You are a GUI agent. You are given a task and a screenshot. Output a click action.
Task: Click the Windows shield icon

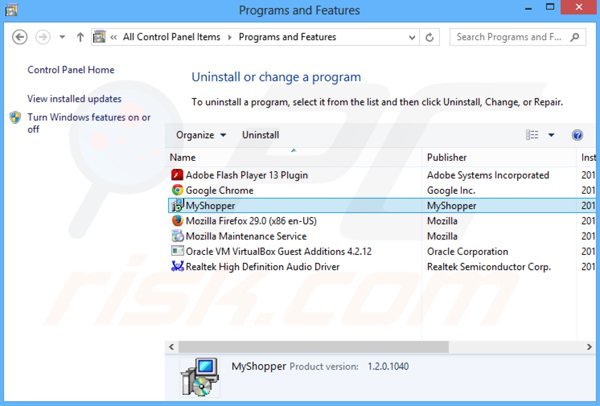coord(15,117)
